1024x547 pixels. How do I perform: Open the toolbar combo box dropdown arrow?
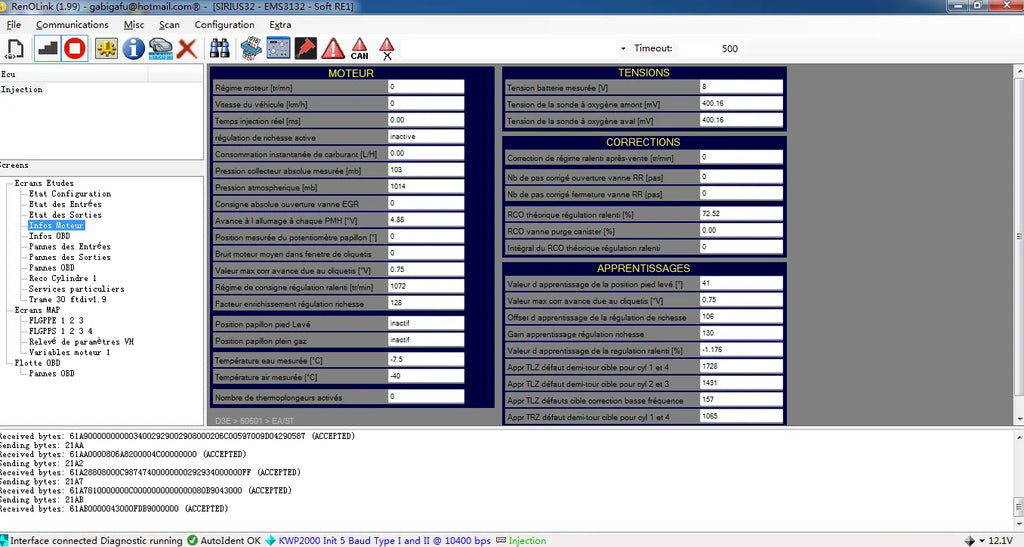pos(623,48)
